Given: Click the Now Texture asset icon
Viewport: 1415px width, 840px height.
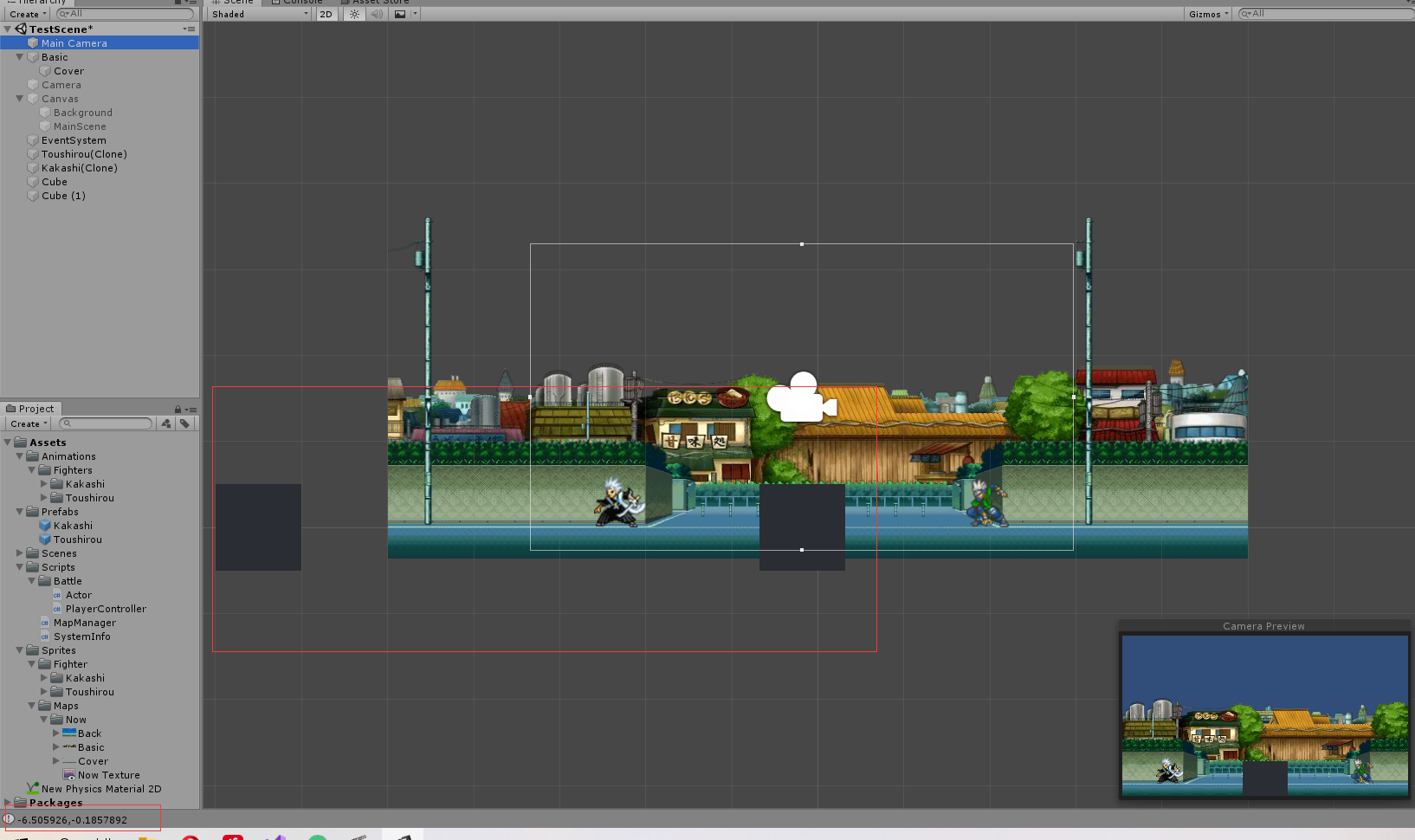Looking at the screenshot, I should pyautogui.click(x=69, y=775).
